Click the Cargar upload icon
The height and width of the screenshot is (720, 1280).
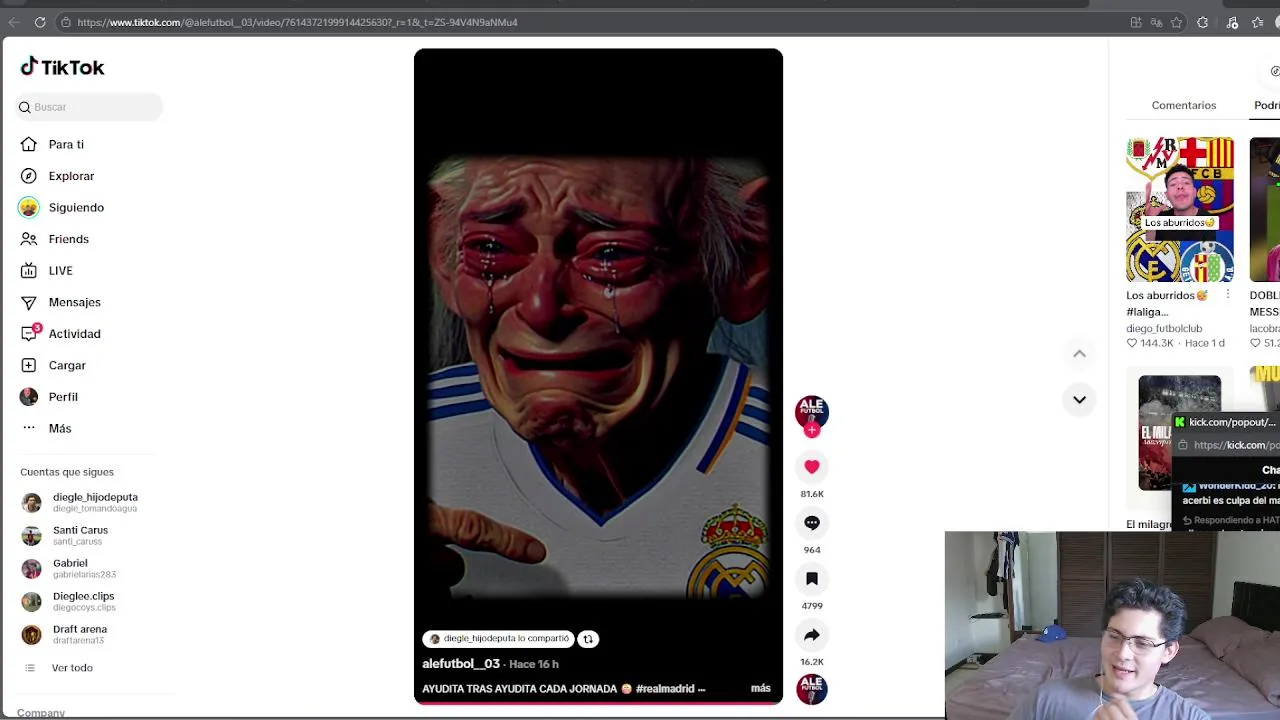[29, 365]
